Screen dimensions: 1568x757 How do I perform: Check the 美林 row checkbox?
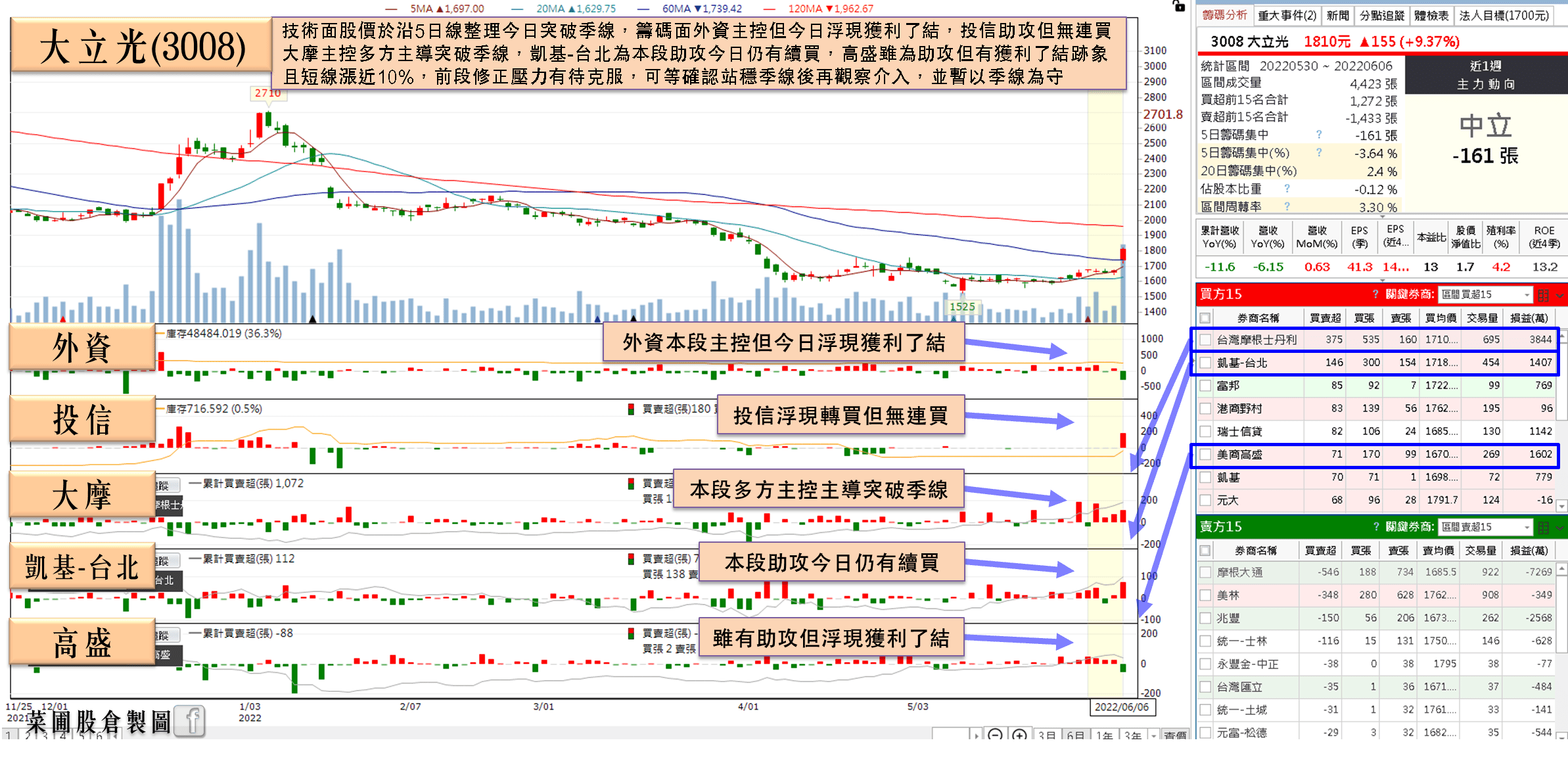1205,595
